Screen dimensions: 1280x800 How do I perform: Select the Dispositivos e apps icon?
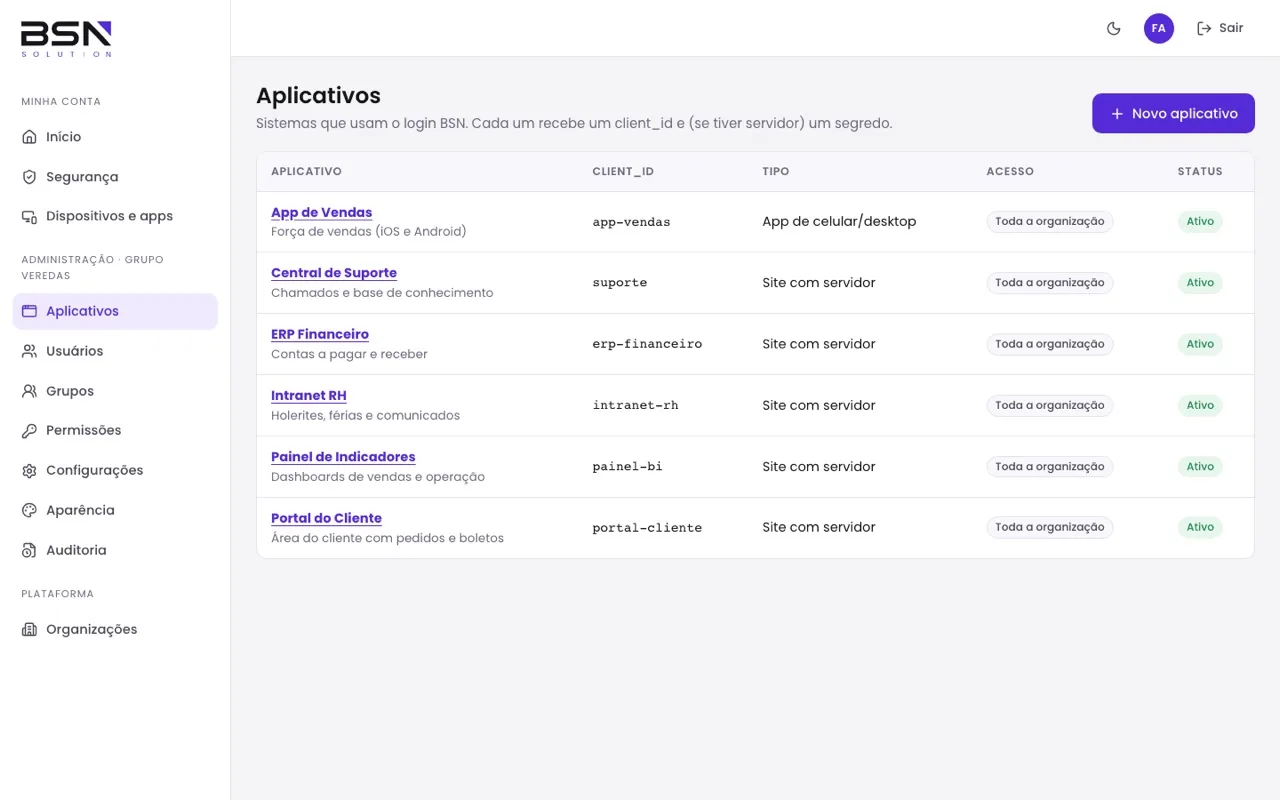pyautogui.click(x=30, y=216)
